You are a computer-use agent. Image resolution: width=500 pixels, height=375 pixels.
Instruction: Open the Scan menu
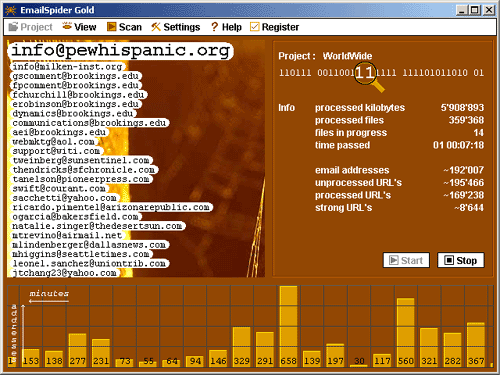point(124,27)
